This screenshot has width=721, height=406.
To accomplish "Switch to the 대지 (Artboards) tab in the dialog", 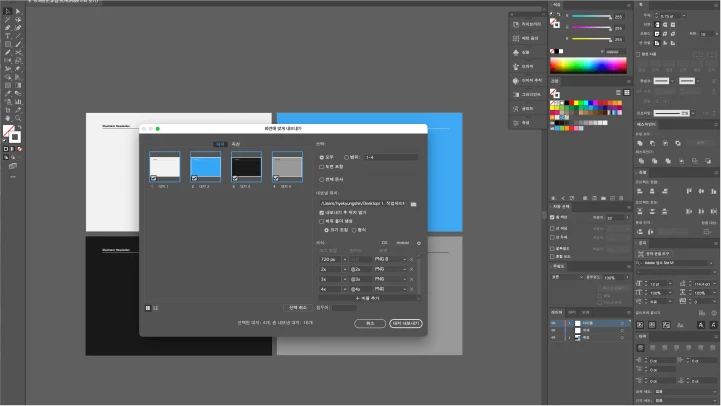I will click(x=220, y=144).
